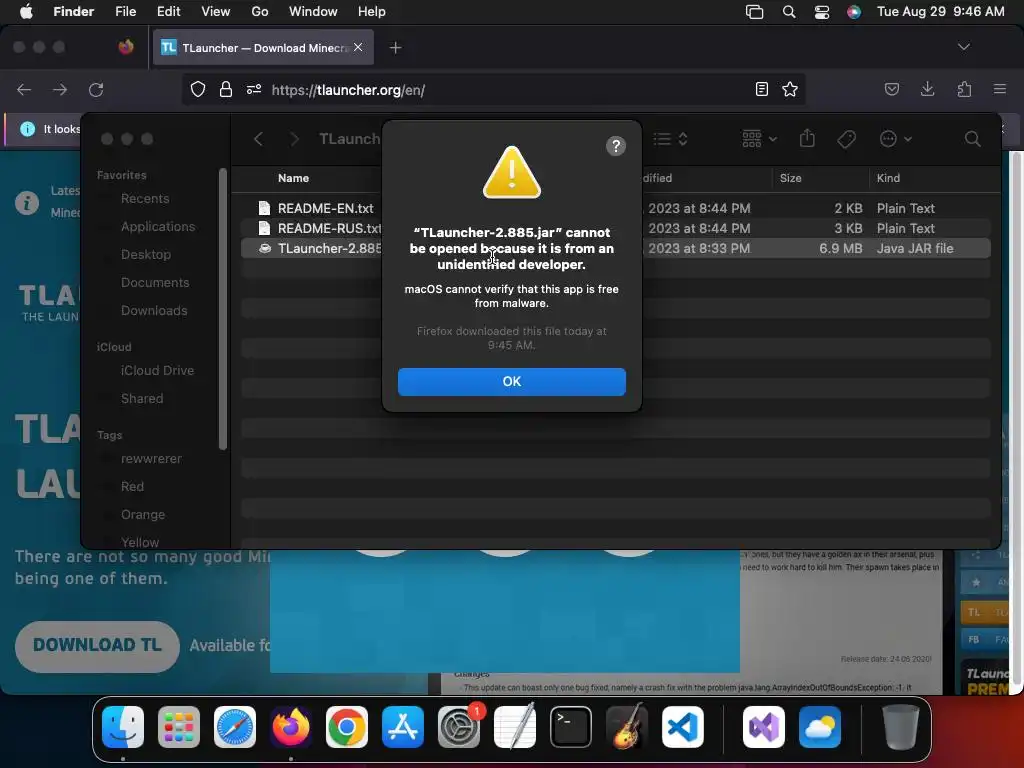Image resolution: width=1024 pixels, height=768 pixels.
Task: Launch Visual Studio Code from Dock
Action: (682, 727)
